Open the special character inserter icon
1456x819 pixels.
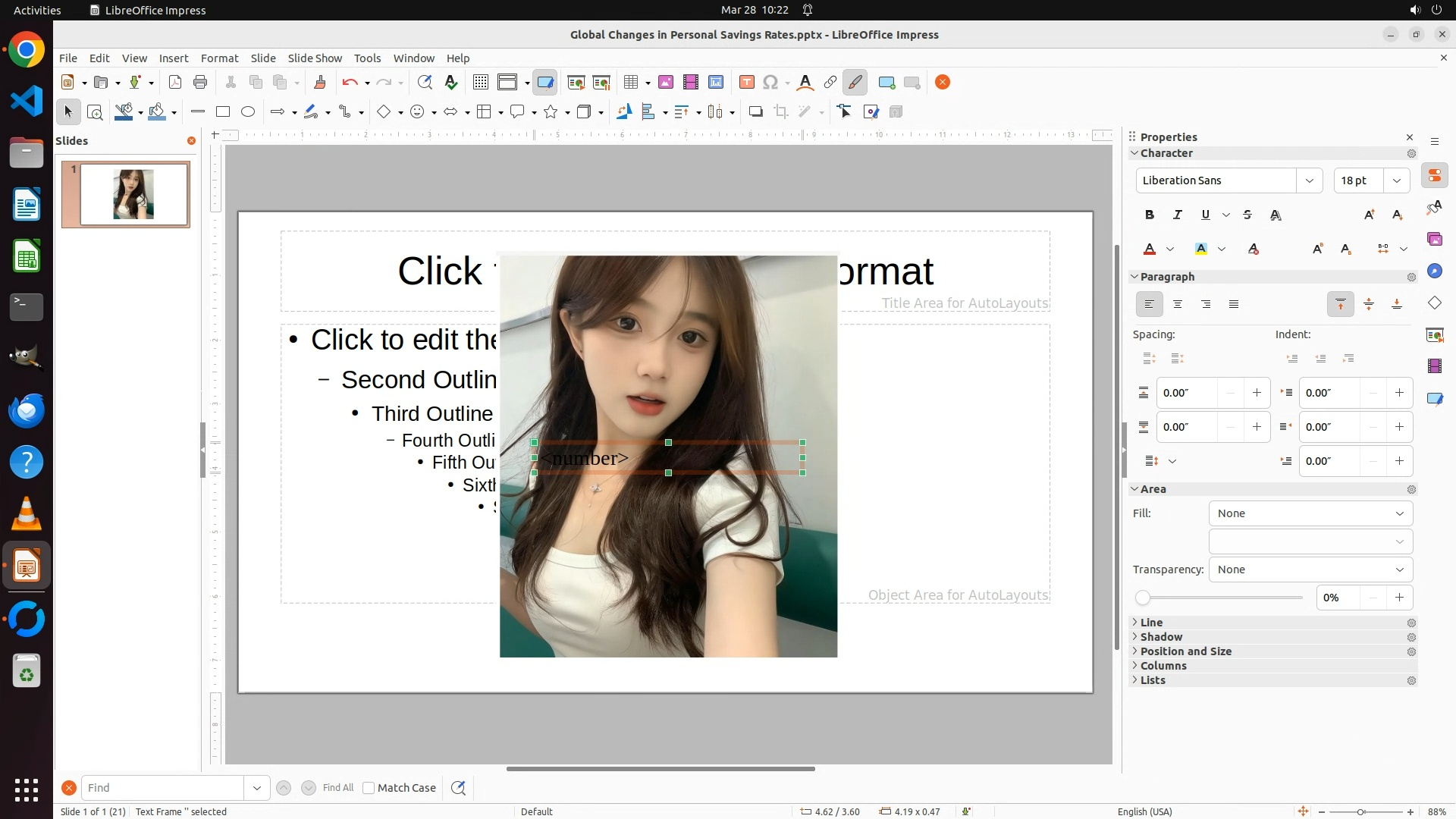tap(770, 83)
